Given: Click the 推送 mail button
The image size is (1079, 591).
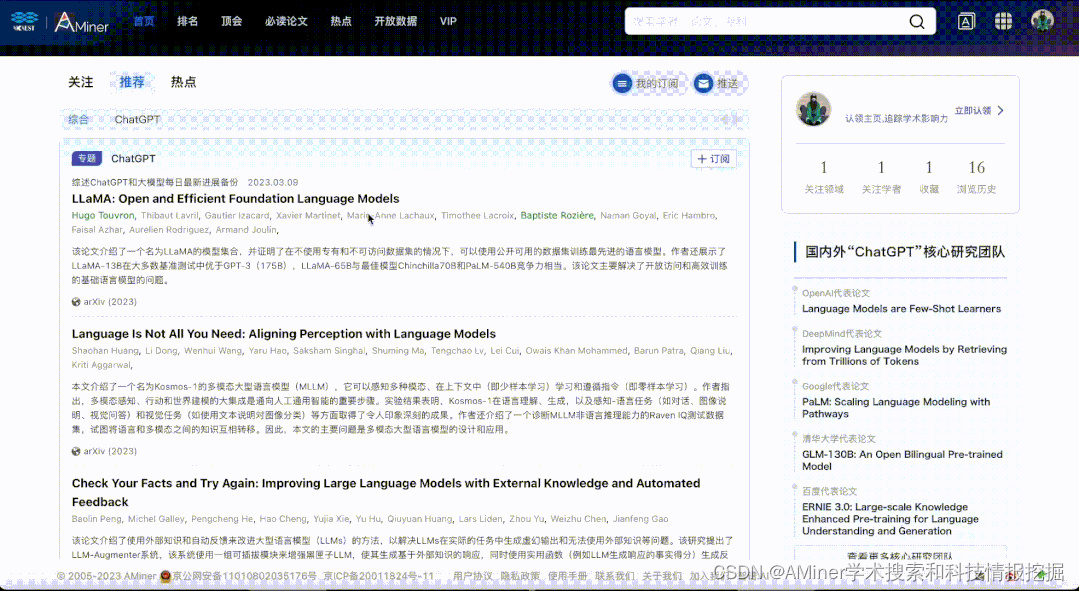Looking at the screenshot, I should [717, 83].
